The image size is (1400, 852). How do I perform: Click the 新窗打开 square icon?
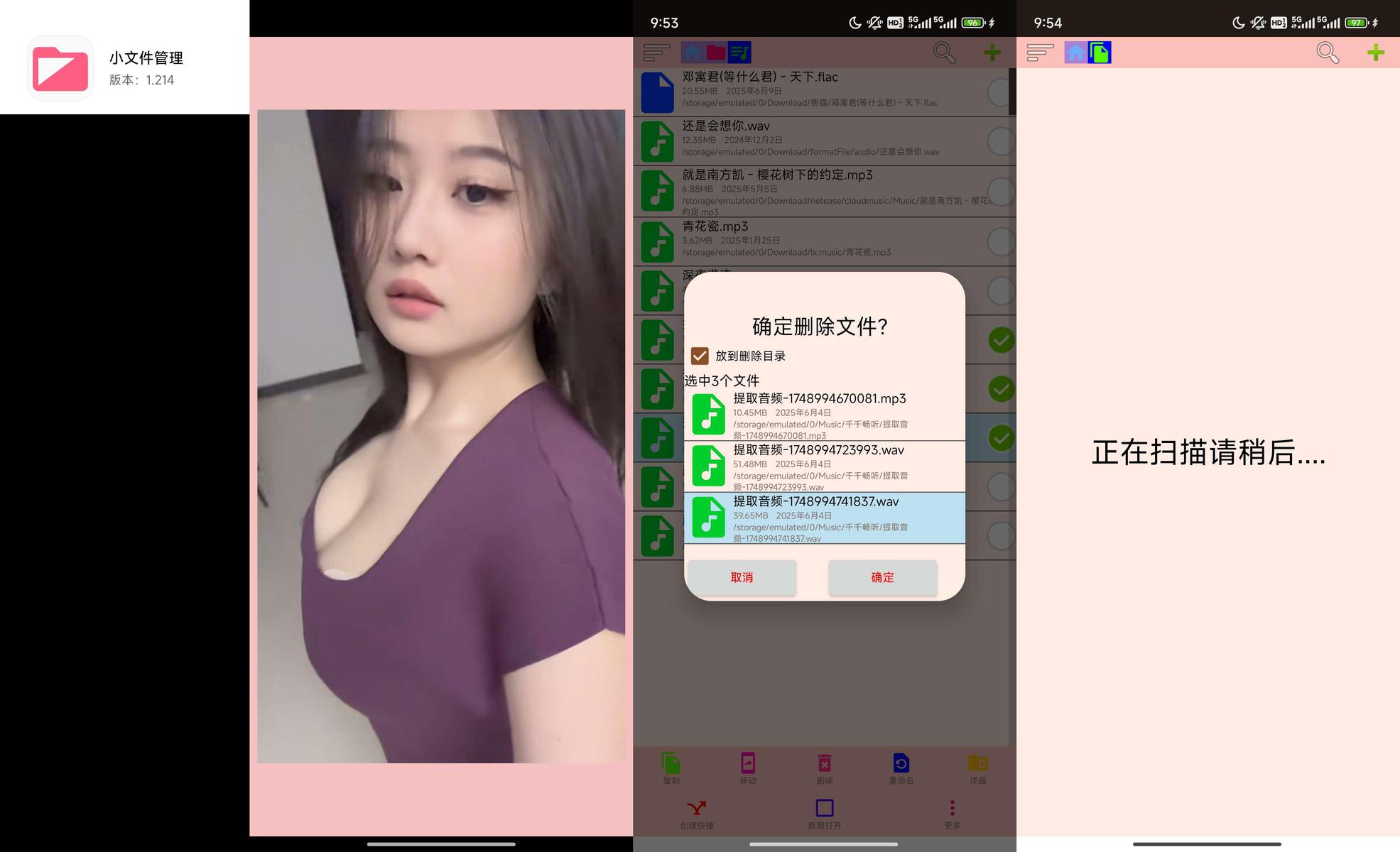tap(824, 809)
